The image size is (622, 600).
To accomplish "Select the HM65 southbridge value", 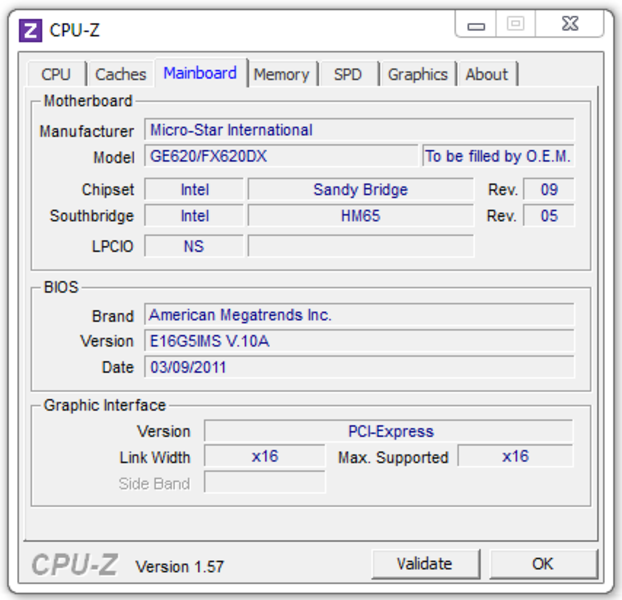I will [x=361, y=216].
